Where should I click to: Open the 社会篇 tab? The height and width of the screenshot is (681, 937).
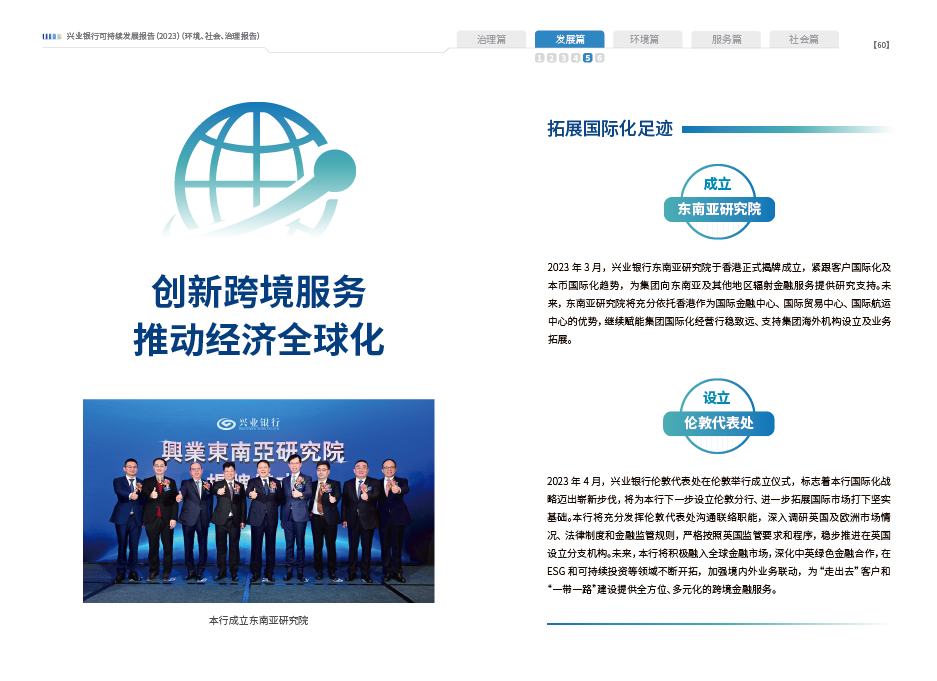[x=803, y=40]
